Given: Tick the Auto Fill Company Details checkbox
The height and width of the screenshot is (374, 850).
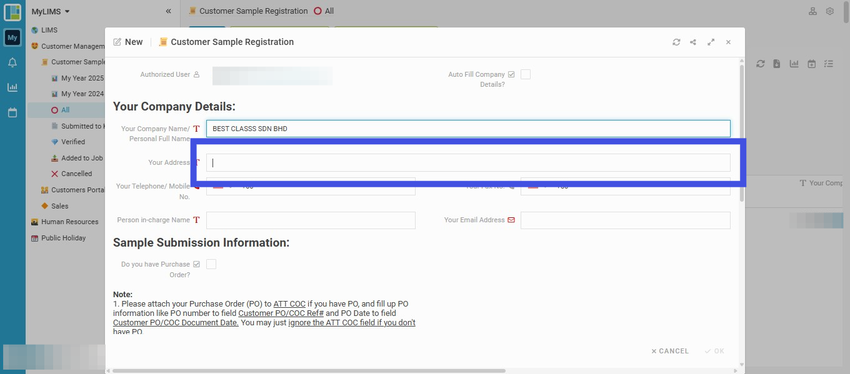Looking at the screenshot, I should tap(525, 75).
